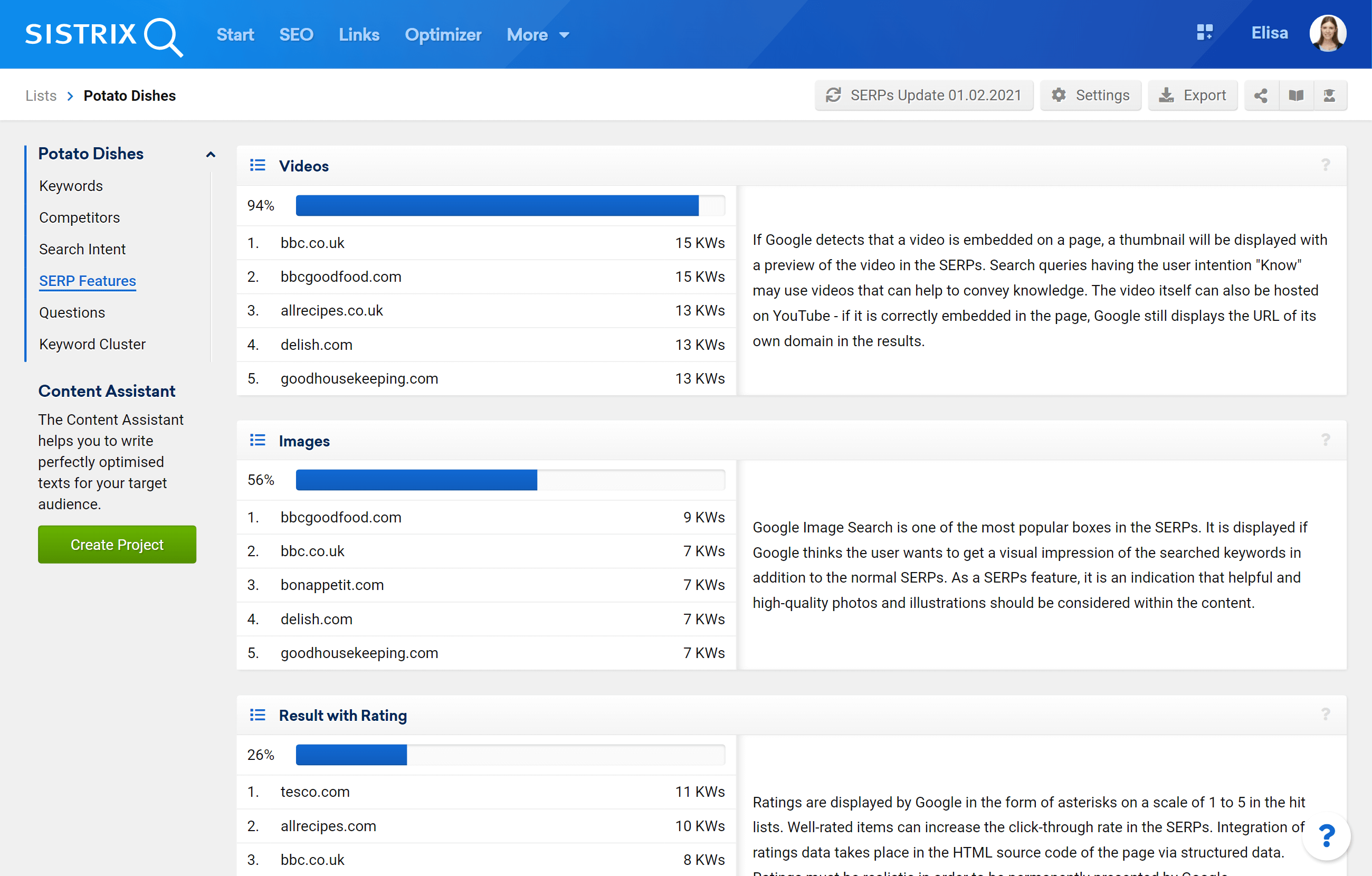The width and height of the screenshot is (1372, 876).
Task: Click the Videos 94% progress bar
Action: 510,205
